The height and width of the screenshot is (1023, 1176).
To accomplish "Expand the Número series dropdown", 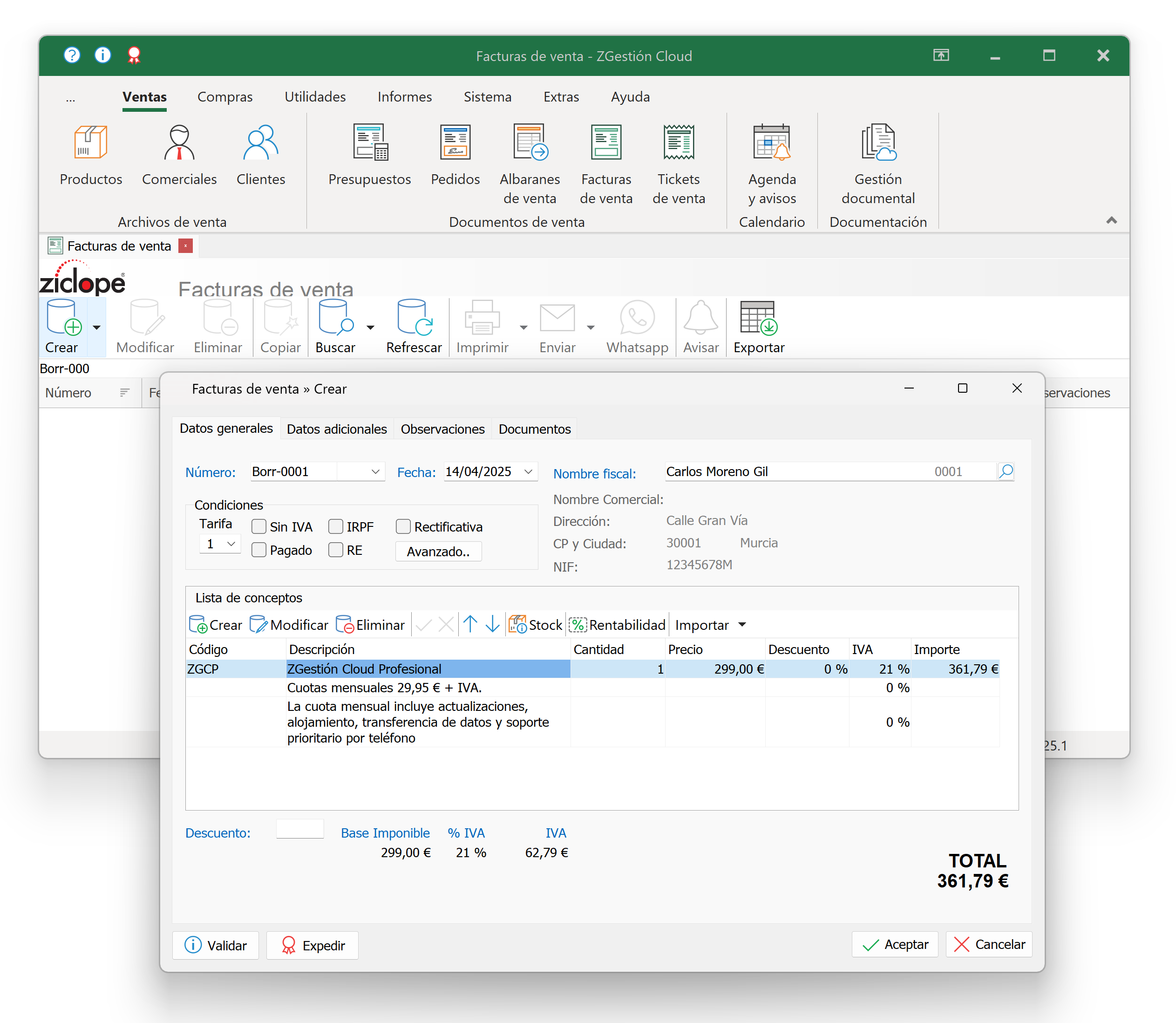I will tap(375, 471).
